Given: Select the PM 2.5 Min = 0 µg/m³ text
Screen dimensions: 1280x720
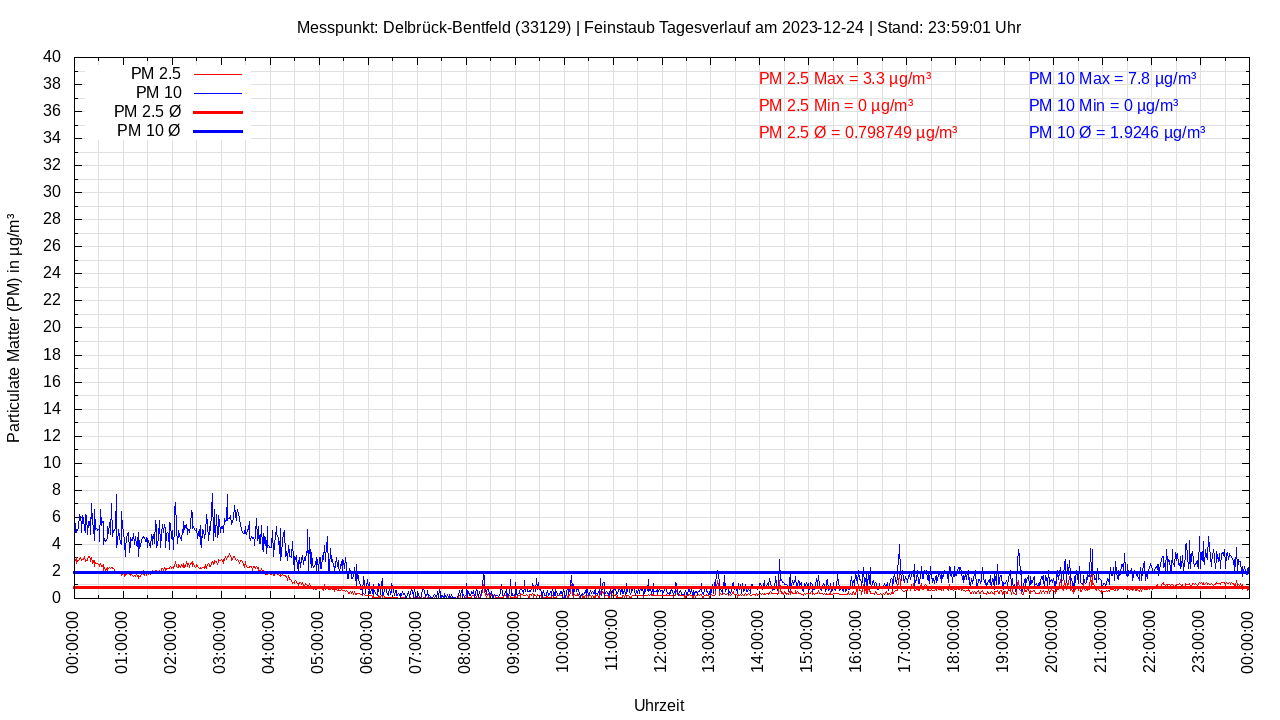Looking at the screenshot, I should point(835,105).
